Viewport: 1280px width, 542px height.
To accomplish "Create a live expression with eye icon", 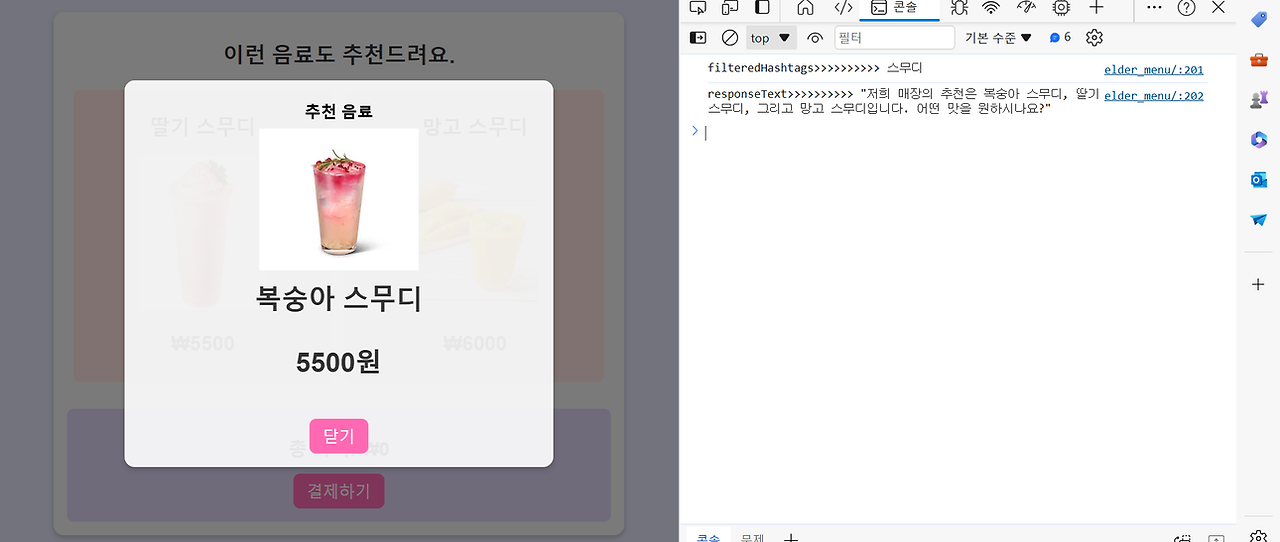I will click(x=815, y=38).
